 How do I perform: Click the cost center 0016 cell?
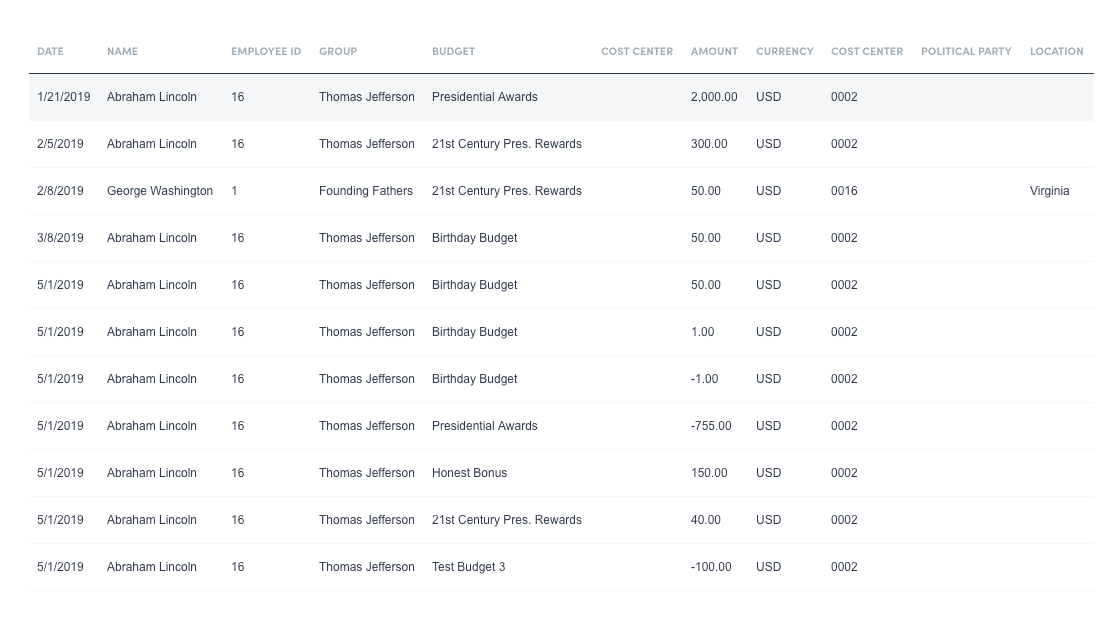click(844, 190)
